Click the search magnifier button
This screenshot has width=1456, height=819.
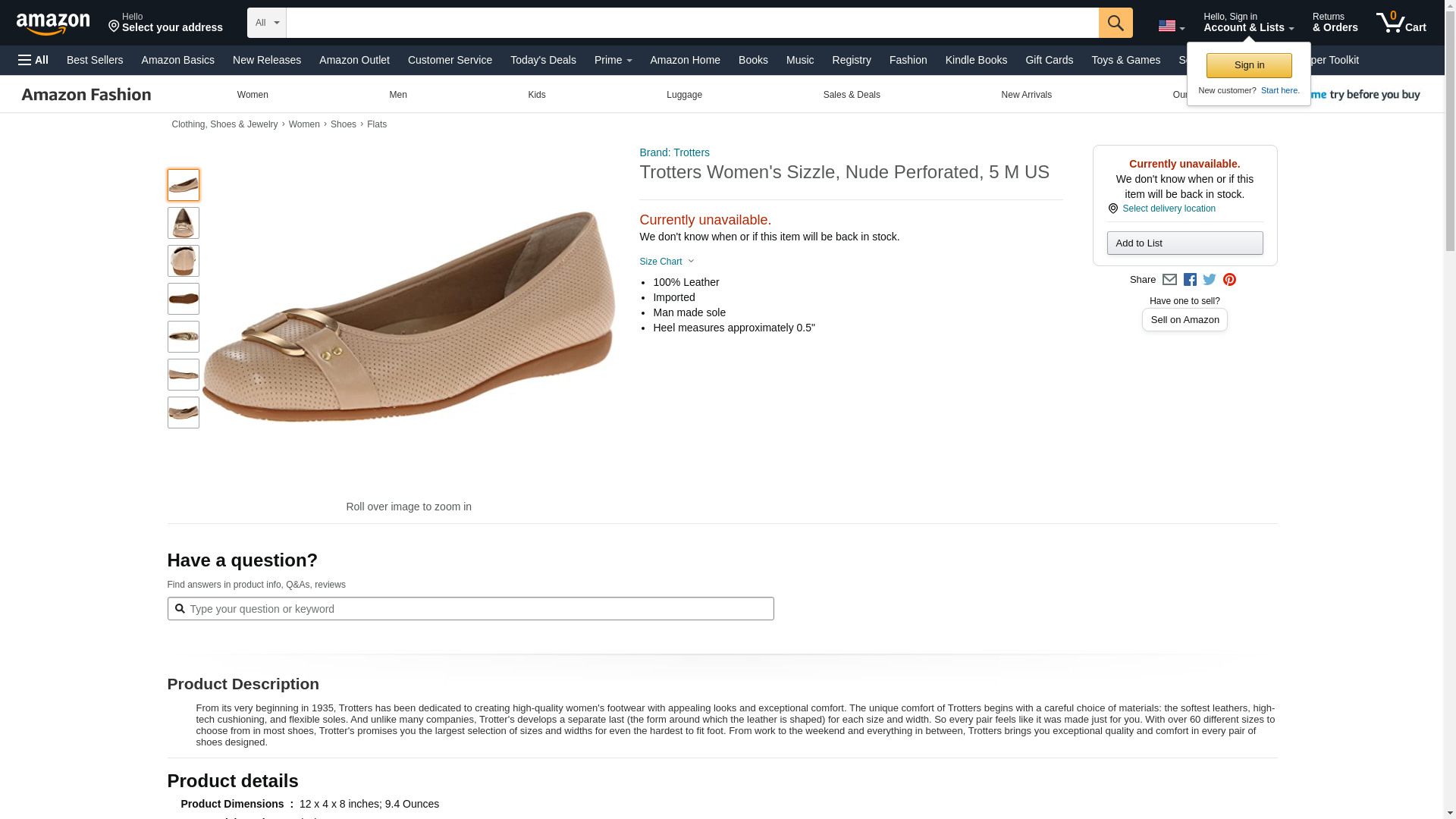point(1115,23)
